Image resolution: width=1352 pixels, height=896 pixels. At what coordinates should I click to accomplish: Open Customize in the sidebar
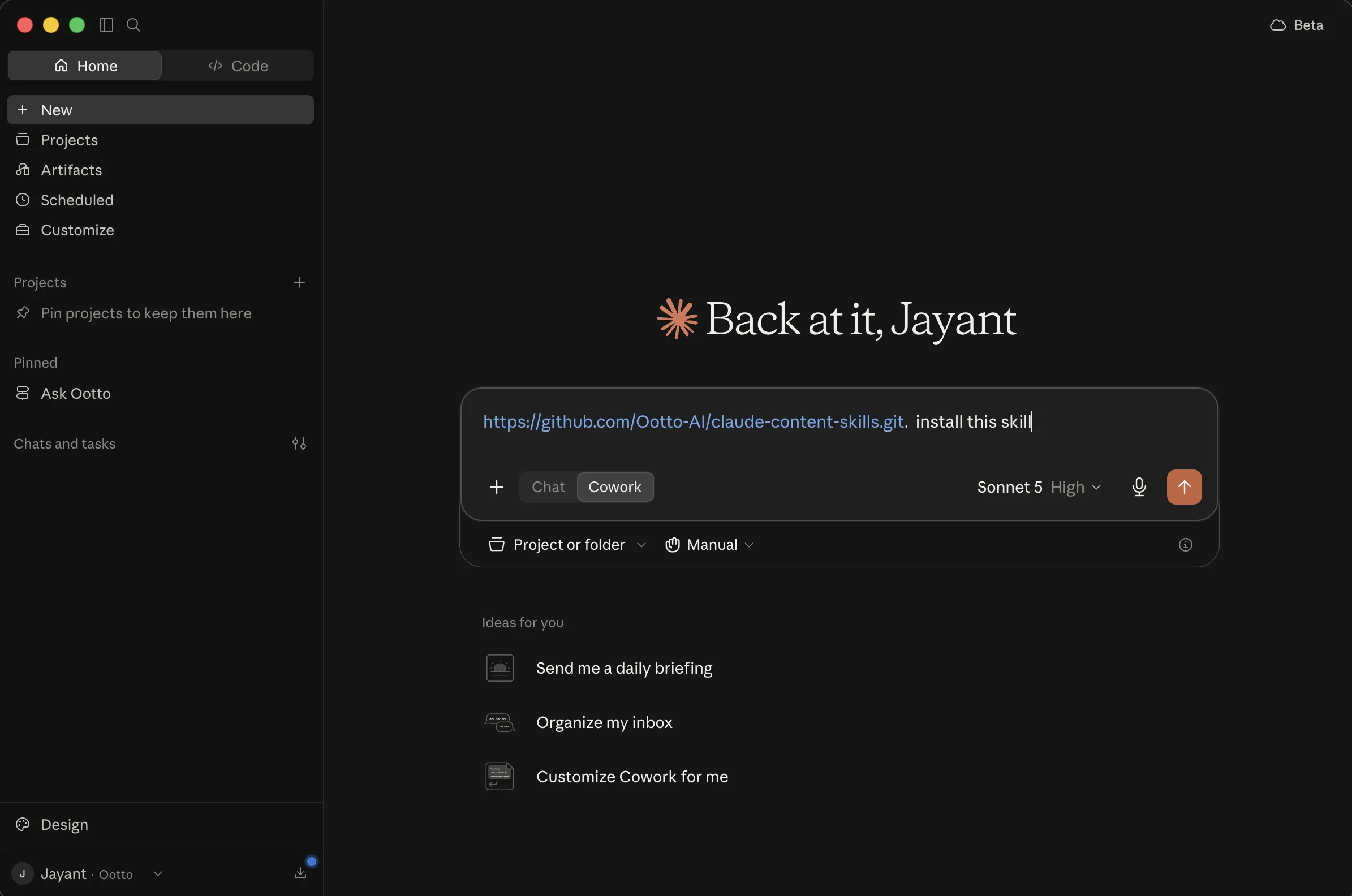(160, 230)
